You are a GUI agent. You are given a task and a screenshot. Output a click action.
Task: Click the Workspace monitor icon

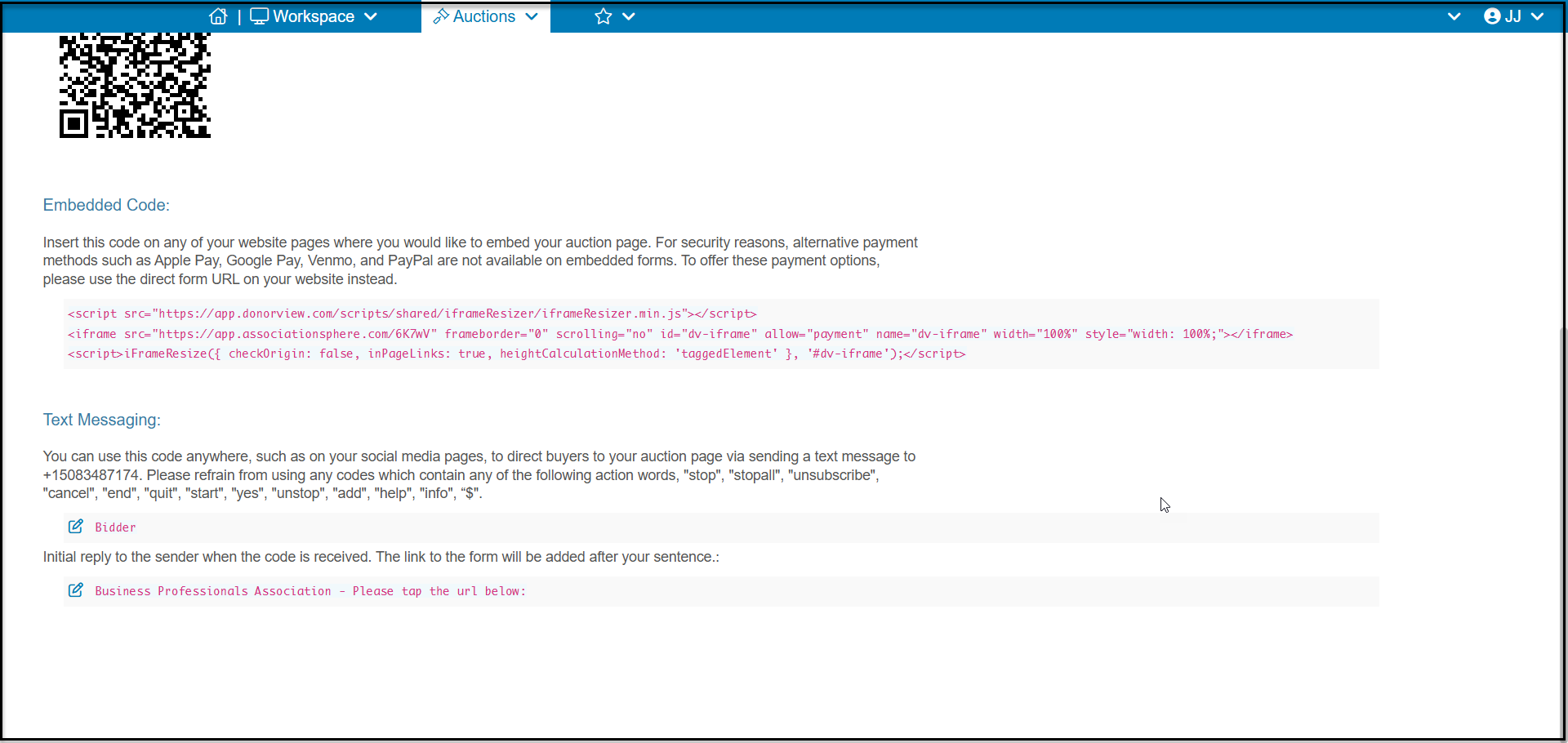coord(259,16)
